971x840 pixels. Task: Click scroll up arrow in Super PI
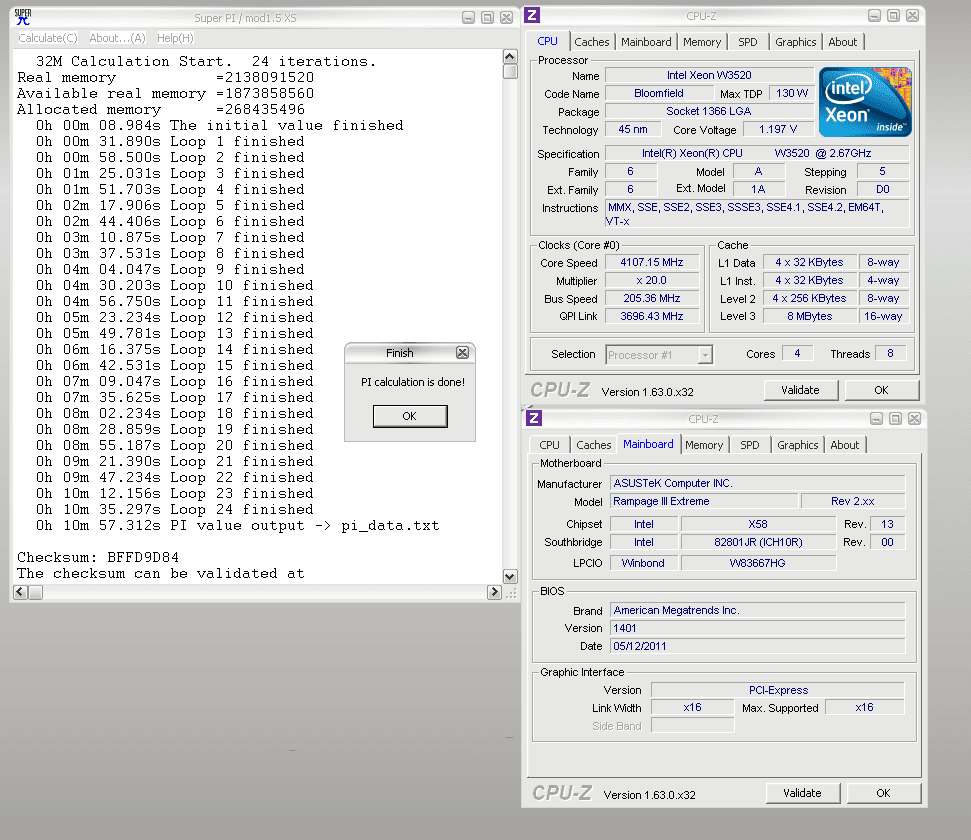pyautogui.click(x=510, y=57)
